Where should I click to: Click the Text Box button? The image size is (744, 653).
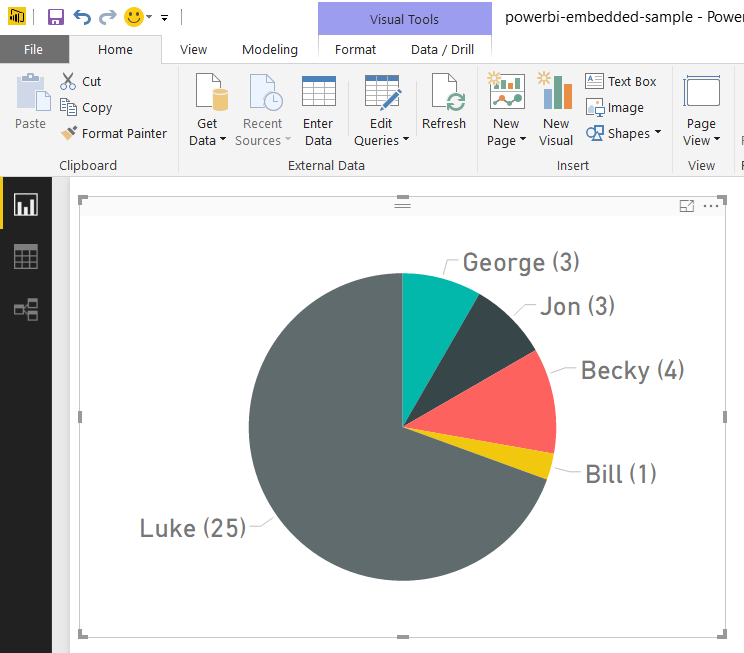621,81
